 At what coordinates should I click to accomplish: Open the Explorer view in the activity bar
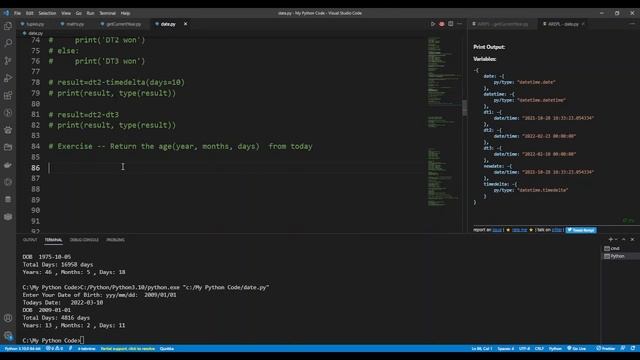8,27
